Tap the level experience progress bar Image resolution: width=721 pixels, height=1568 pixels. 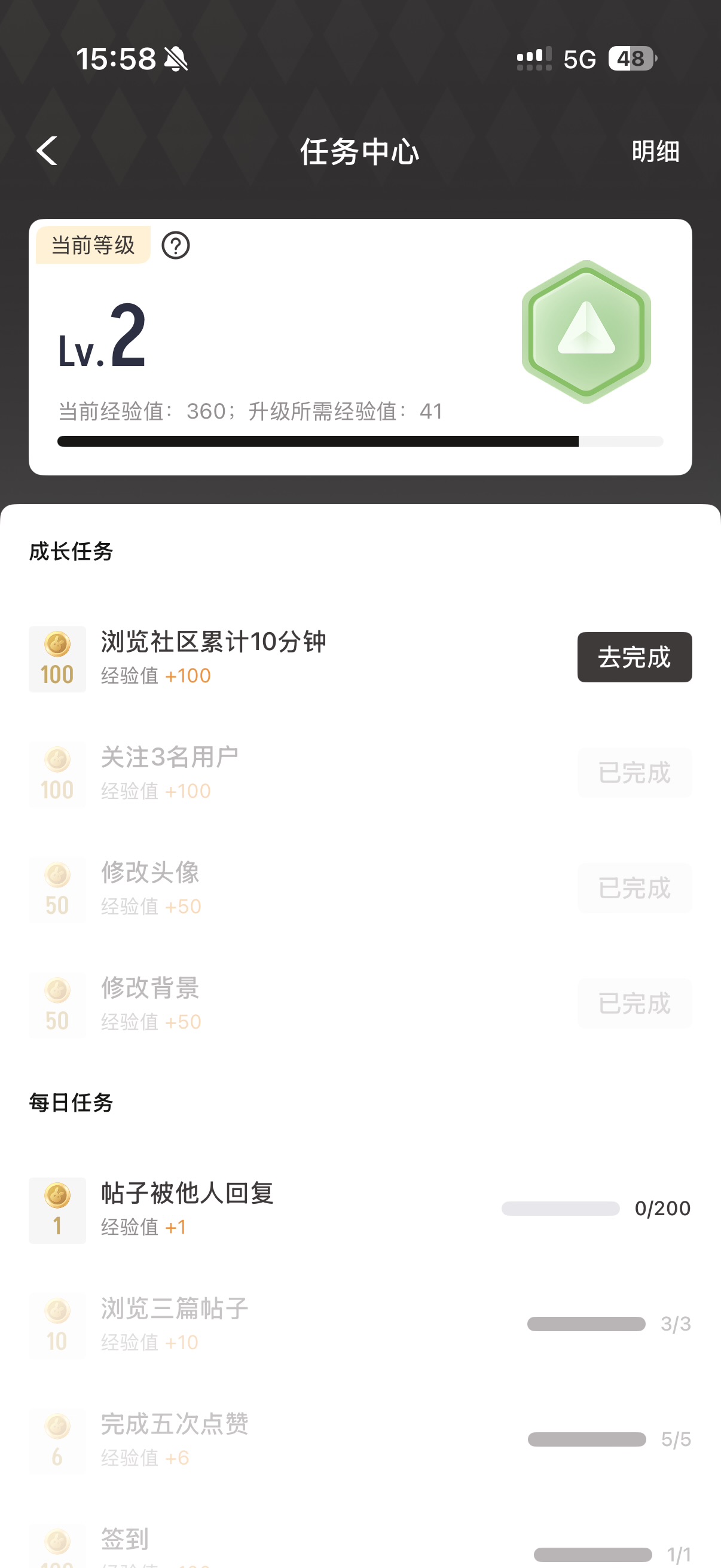coord(359,441)
